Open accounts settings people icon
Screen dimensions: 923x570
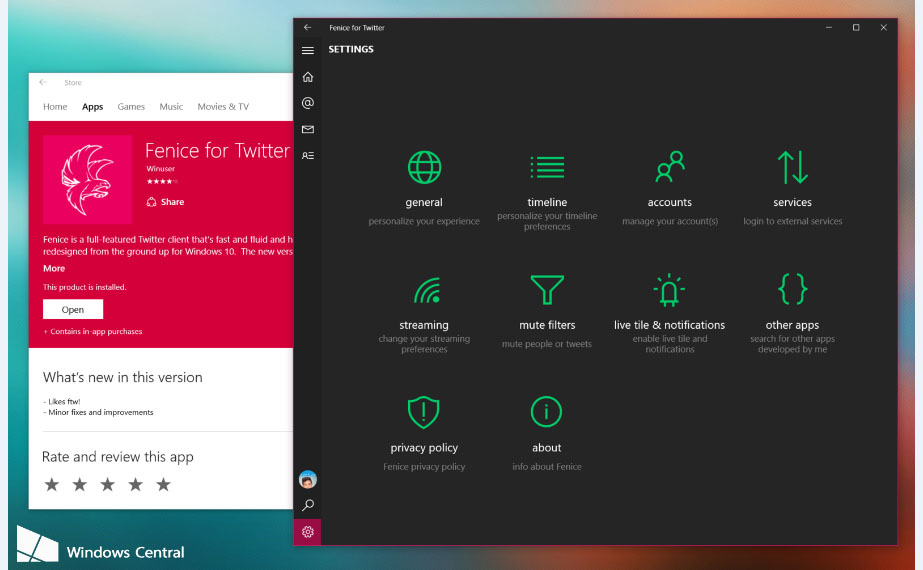pyautogui.click(x=670, y=167)
